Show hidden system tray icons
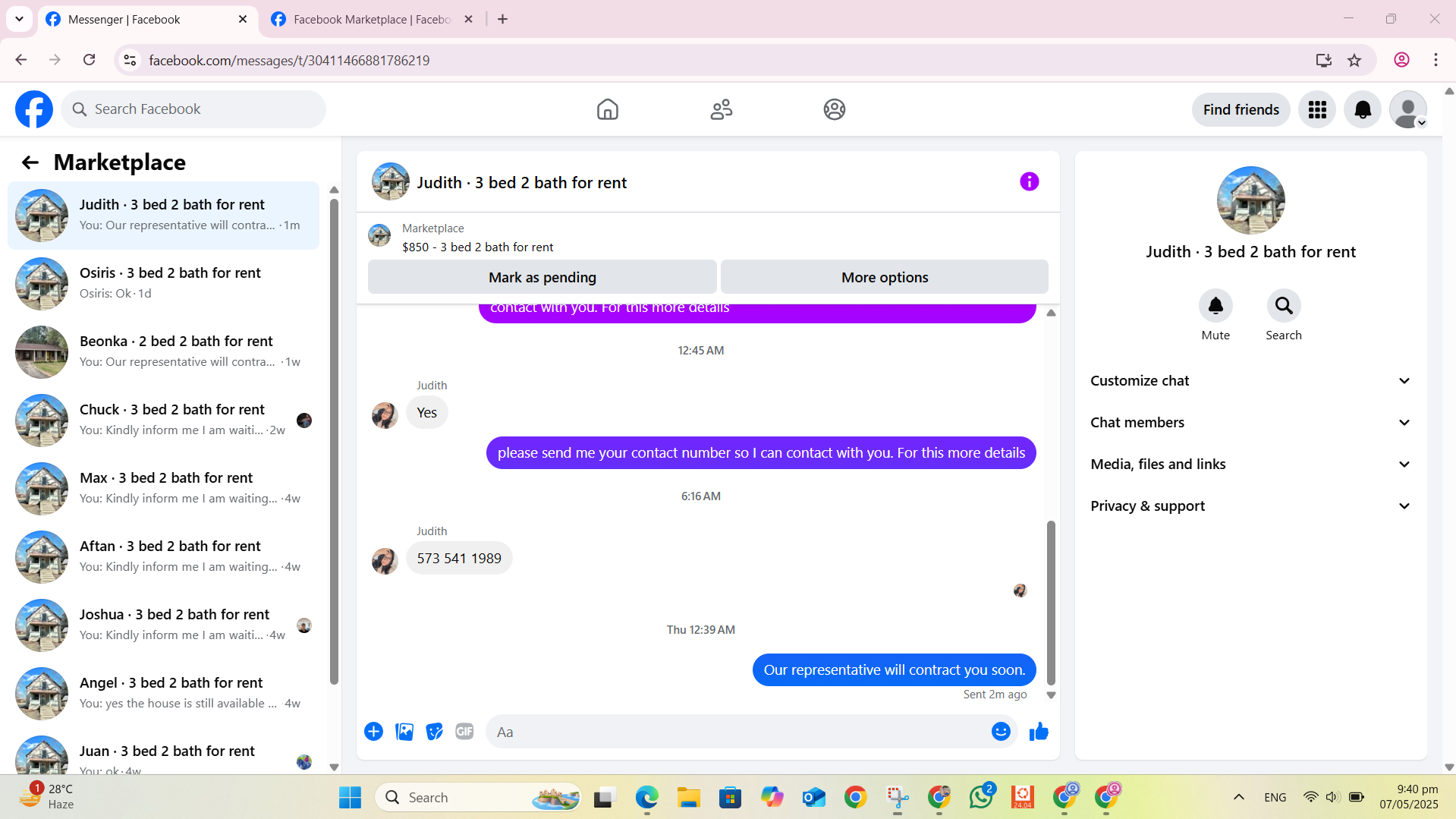 click(1238, 797)
